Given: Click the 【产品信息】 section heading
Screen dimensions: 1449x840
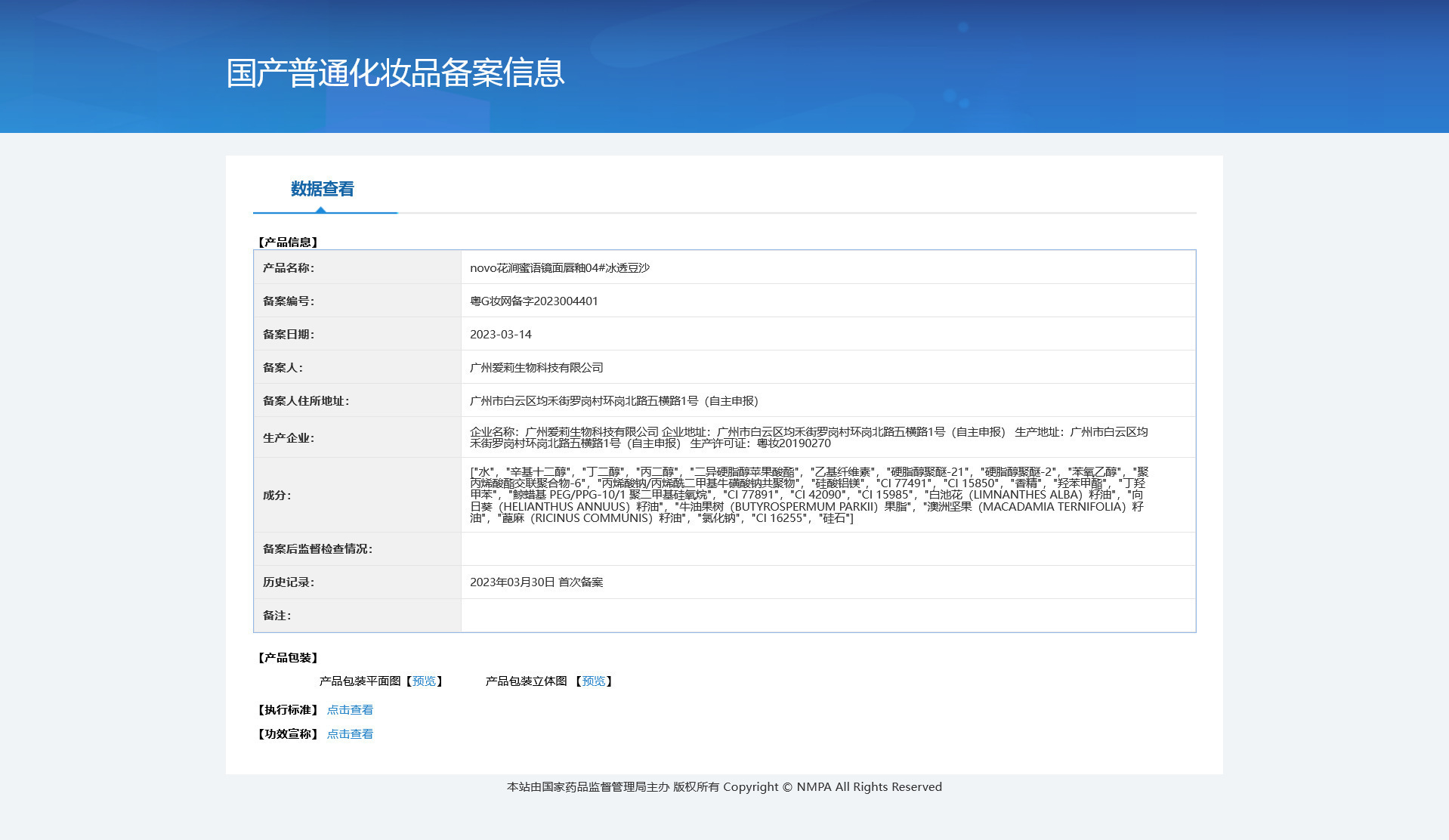Looking at the screenshot, I should 288,242.
